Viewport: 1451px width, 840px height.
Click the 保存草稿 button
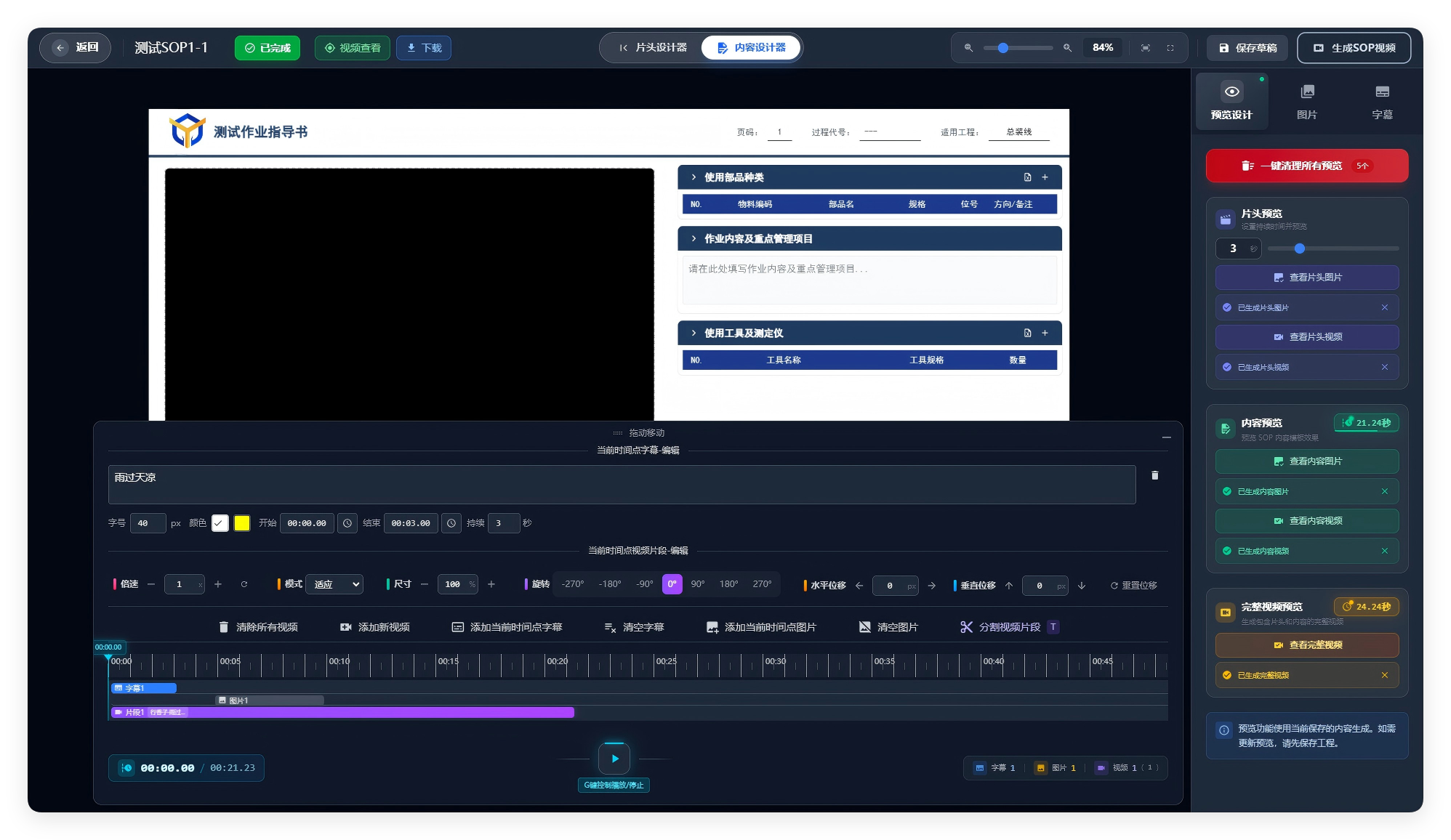coord(1247,48)
